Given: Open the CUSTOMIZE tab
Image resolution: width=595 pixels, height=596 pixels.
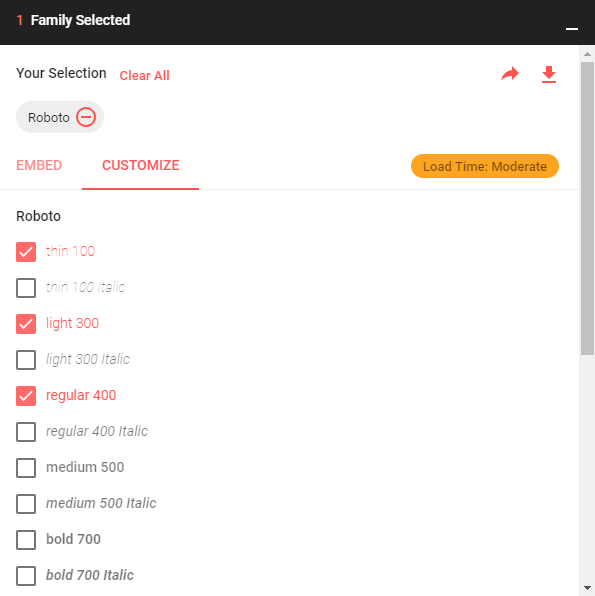Looking at the screenshot, I should (141, 165).
